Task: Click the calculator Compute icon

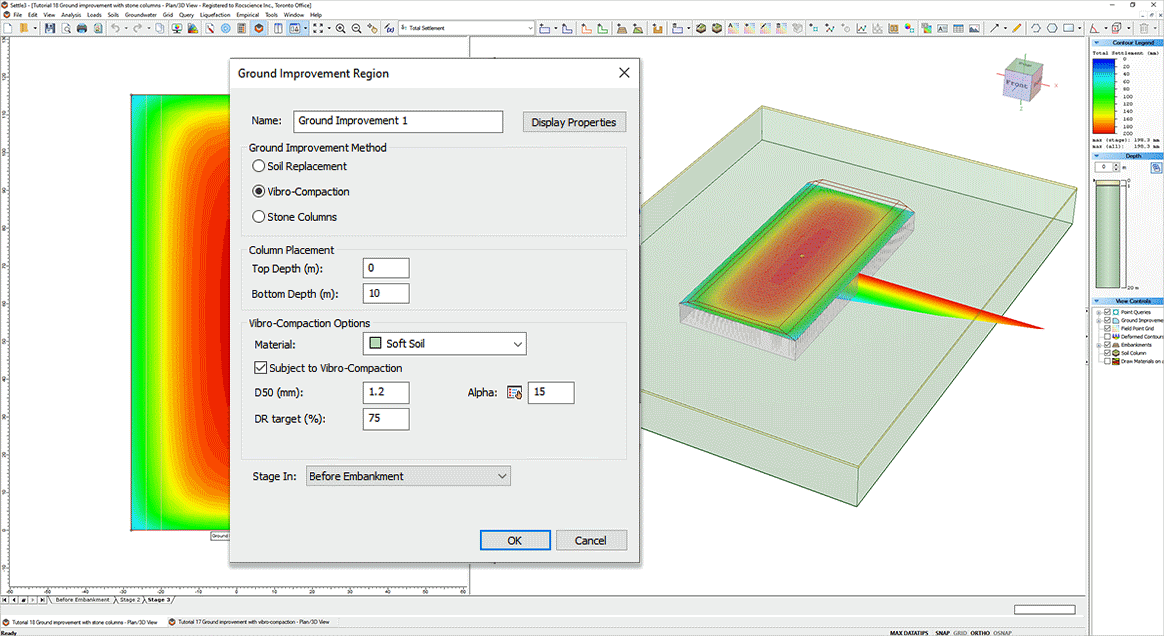Action: pyautogui.click(x=241, y=28)
